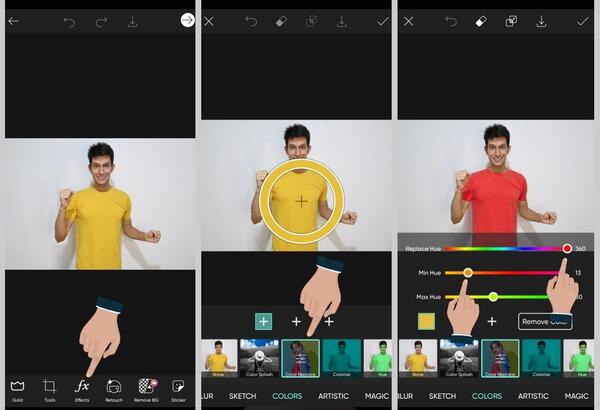Click the Min Hue orange slider handle

coord(468,273)
